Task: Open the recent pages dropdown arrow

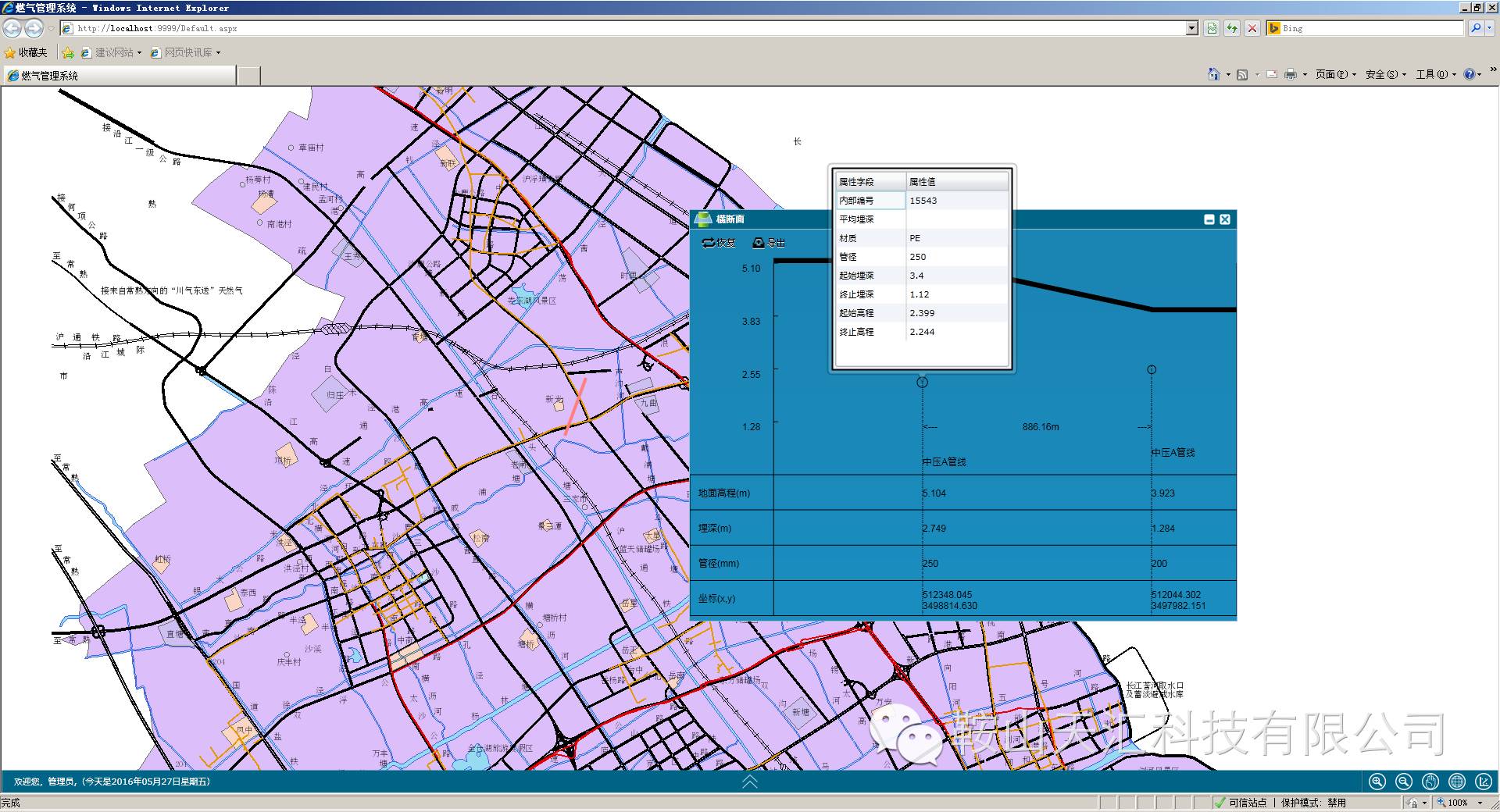Action: [x=51, y=29]
